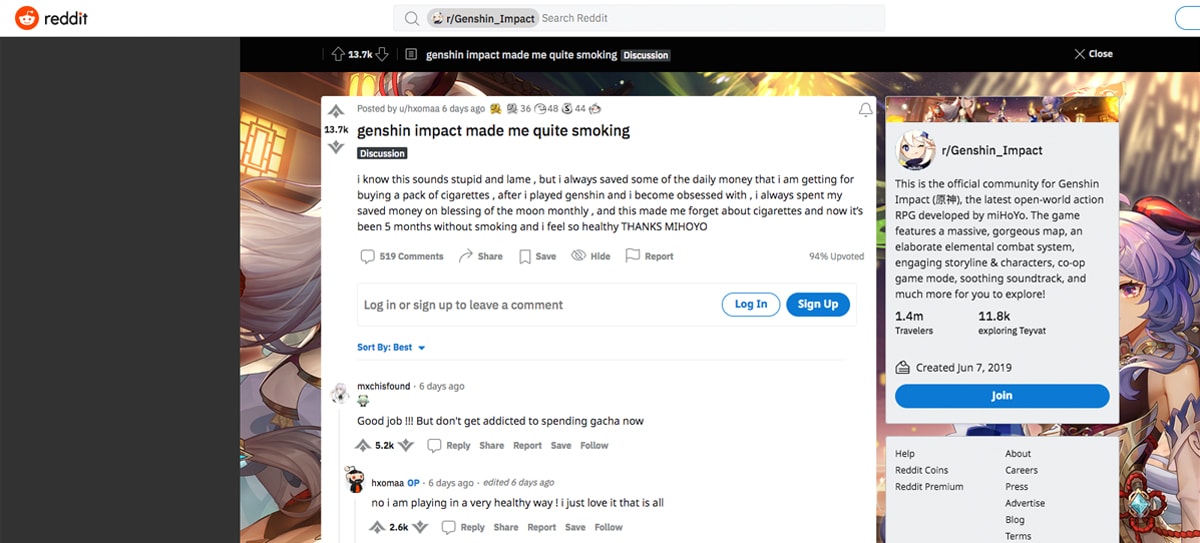Open the Sort By: Best dropdown
This screenshot has width=1200, height=543.
392,347
